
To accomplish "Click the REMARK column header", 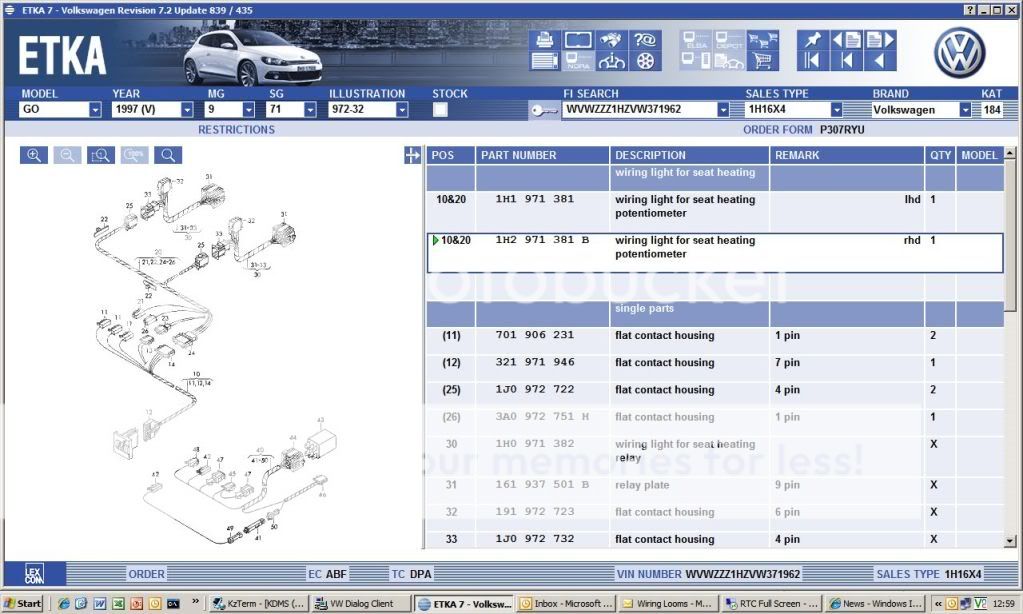I will pyautogui.click(x=847, y=155).
